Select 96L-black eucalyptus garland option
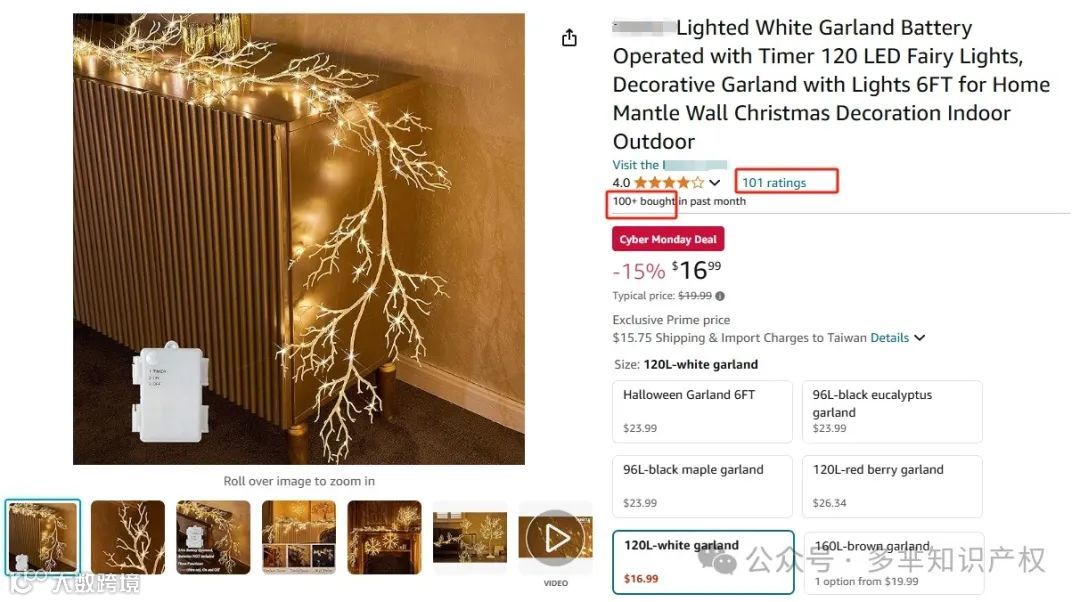 [x=892, y=411]
